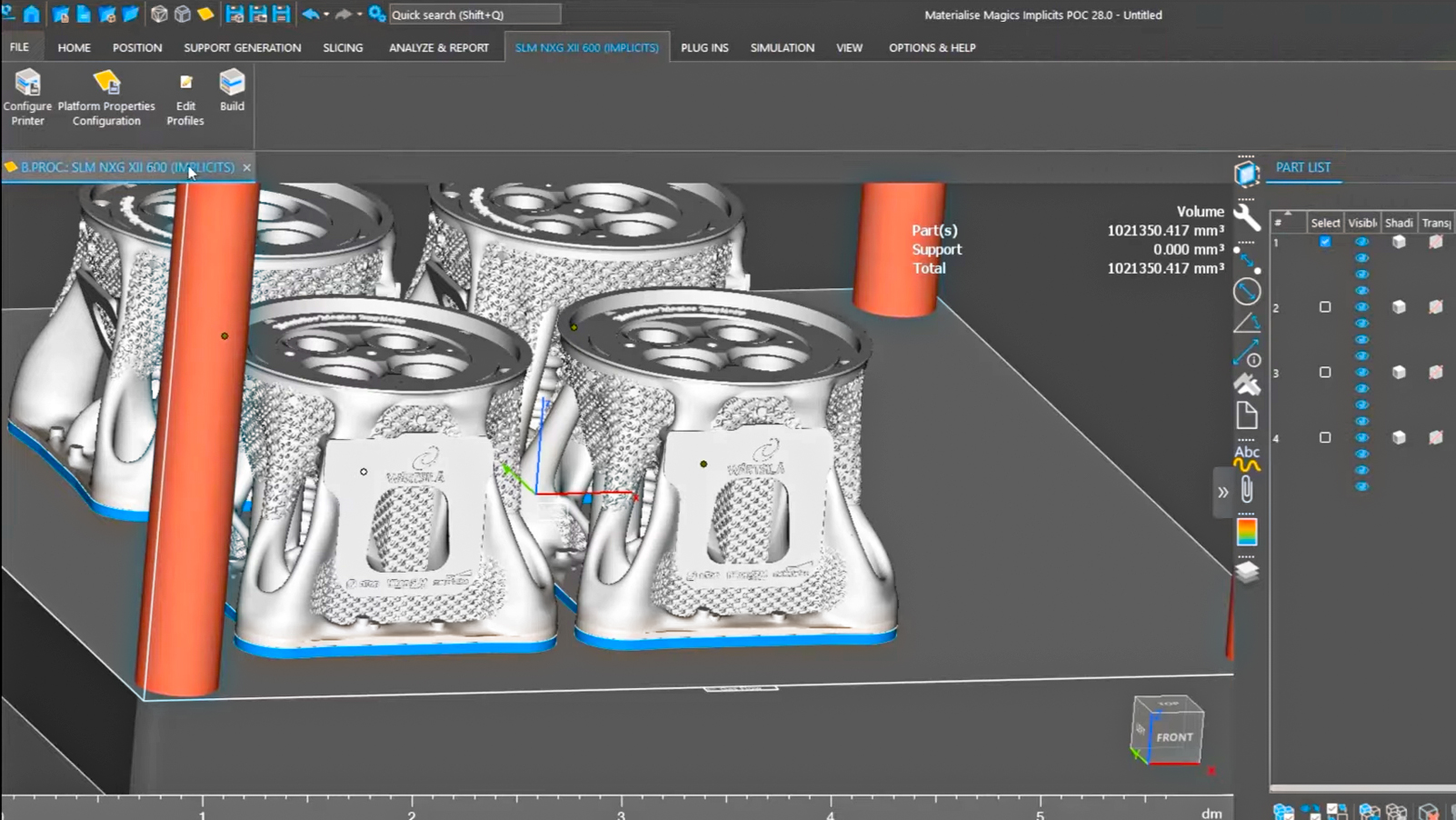Select the circle diameter measure tool

1247,291
